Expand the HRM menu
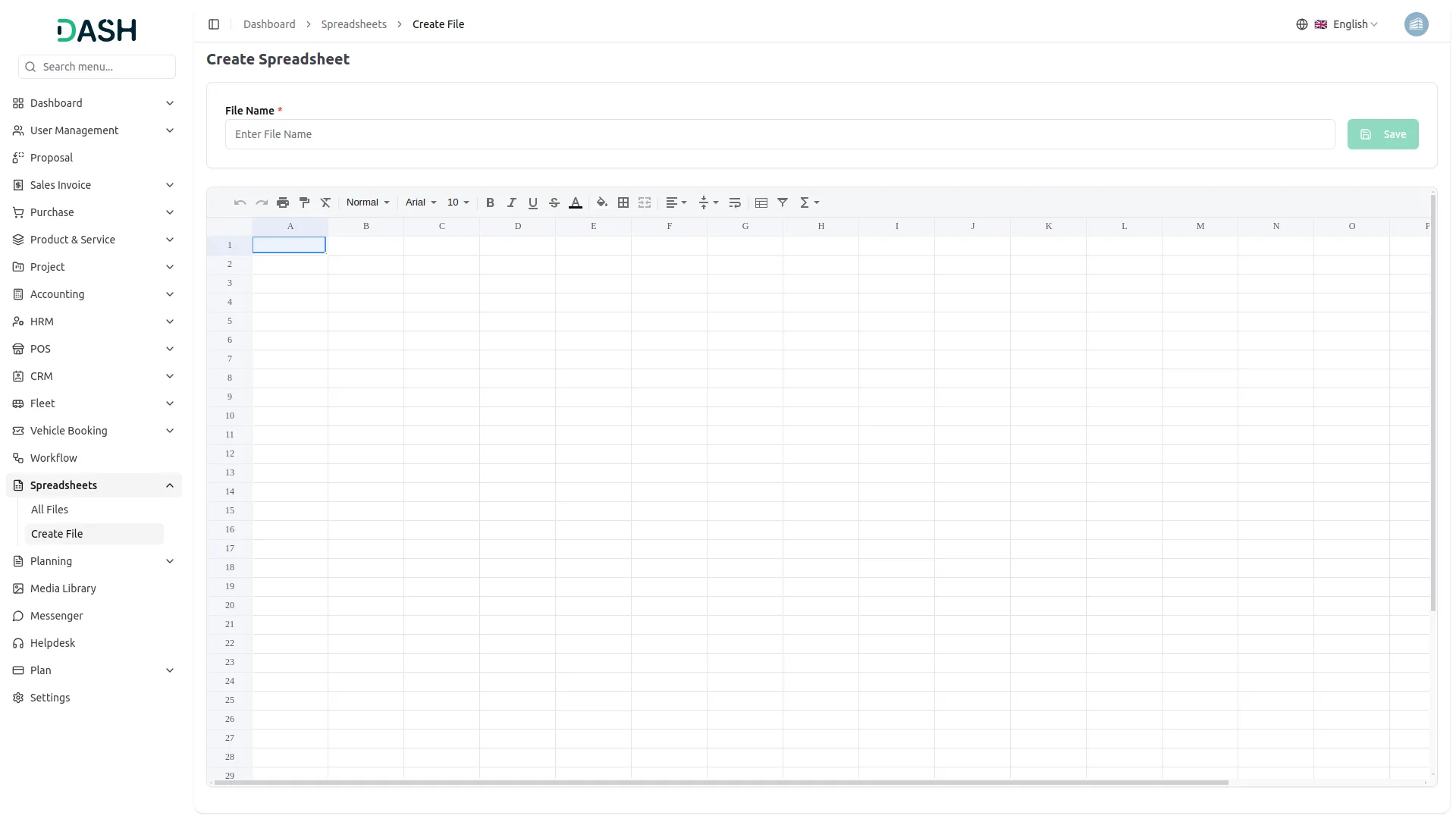 coord(94,322)
